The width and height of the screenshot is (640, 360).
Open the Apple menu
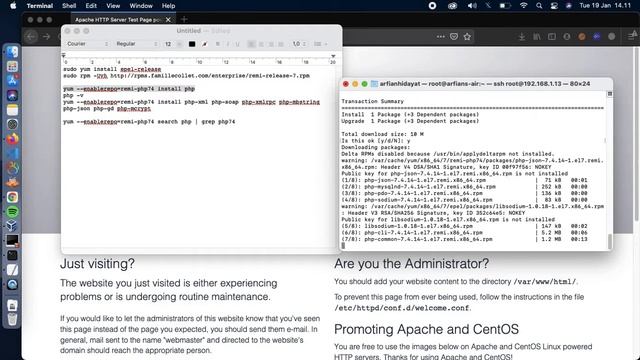13,6
